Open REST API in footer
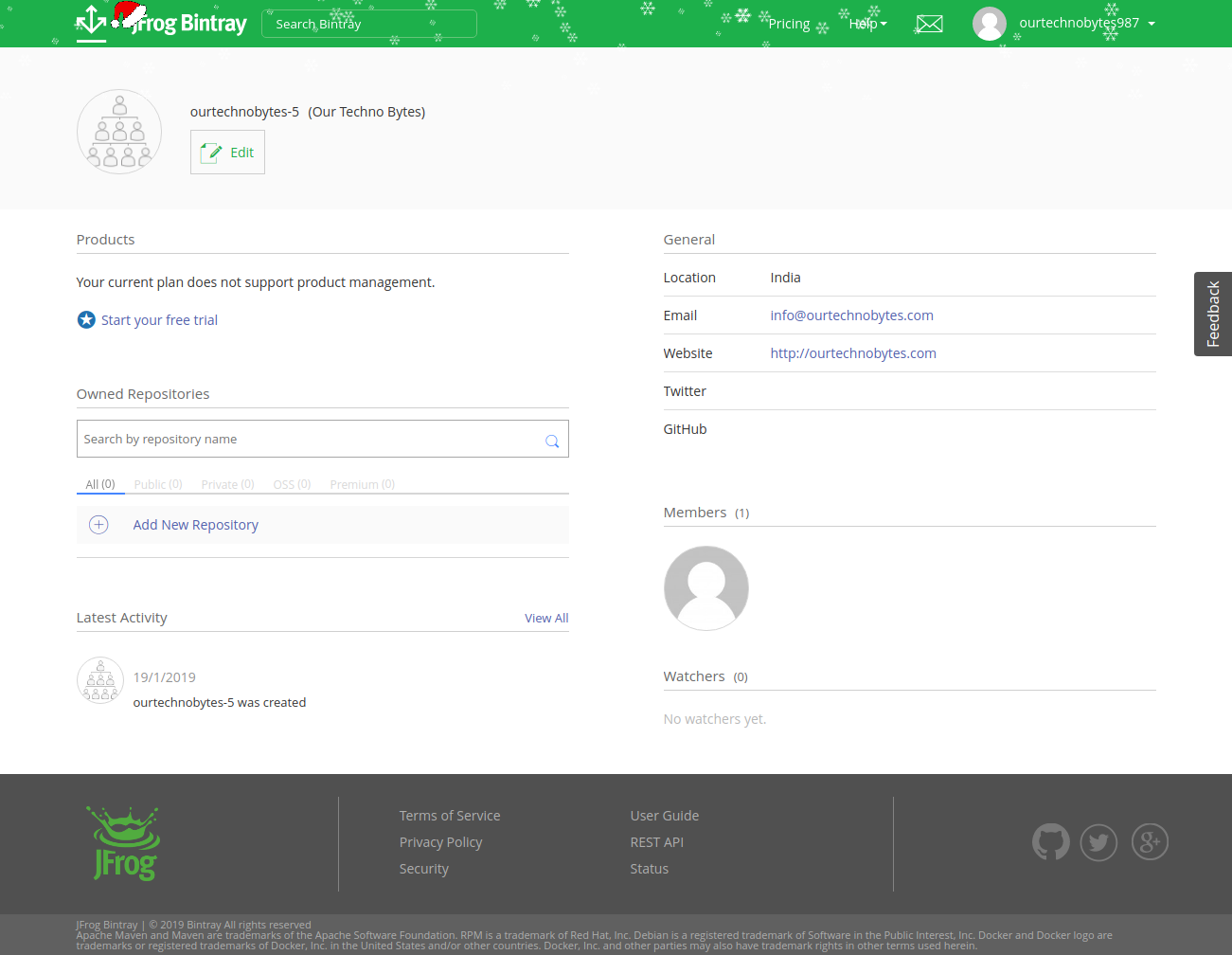Screen dimensions: 1232x955 pyautogui.click(x=656, y=842)
